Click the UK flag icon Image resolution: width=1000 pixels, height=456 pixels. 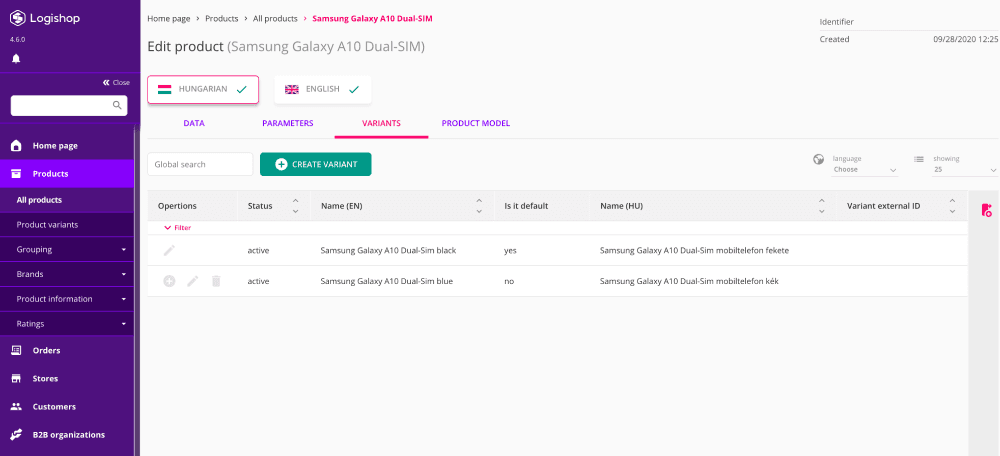292,89
